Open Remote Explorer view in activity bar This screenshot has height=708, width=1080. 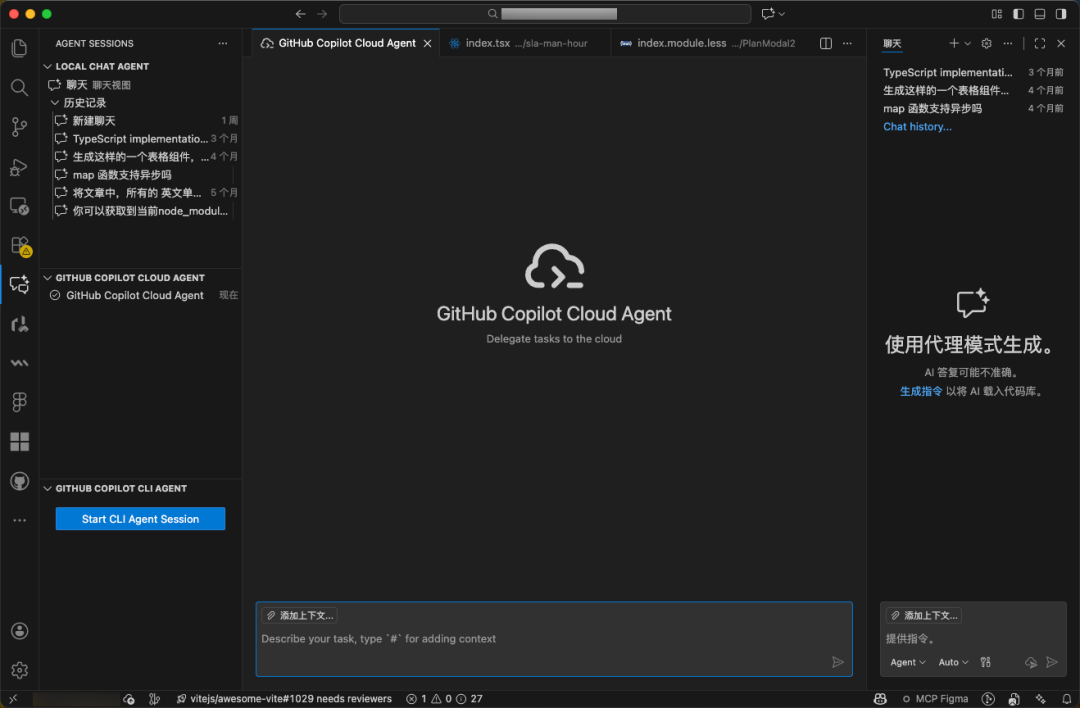pos(19,206)
